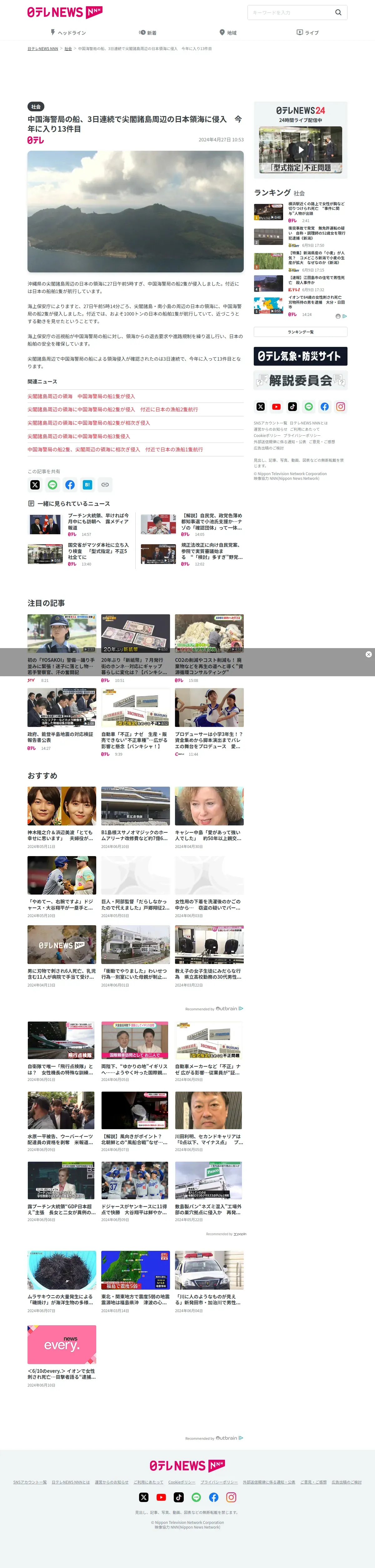Open the ライブ navigation tab

pyautogui.click(x=307, y=33)
